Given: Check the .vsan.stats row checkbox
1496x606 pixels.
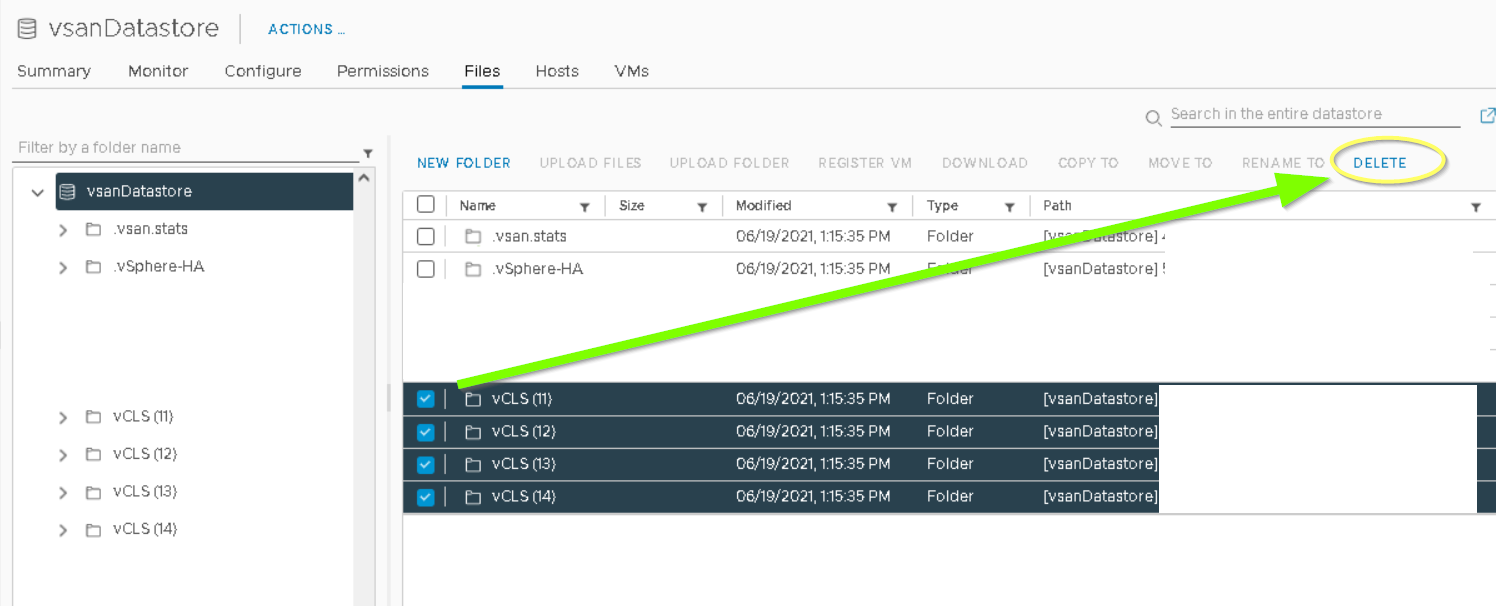Looking at the screenshot, I should pyautogui.click(x=426, y=237).
